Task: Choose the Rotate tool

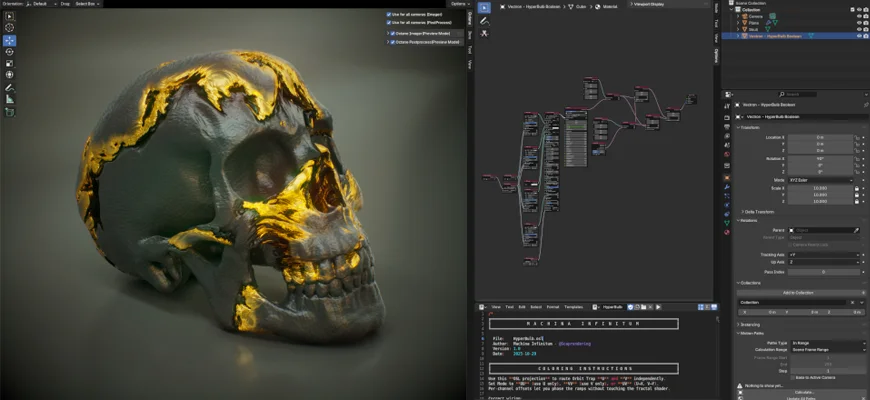Action: pyautogui.click(x=10, y=52)
